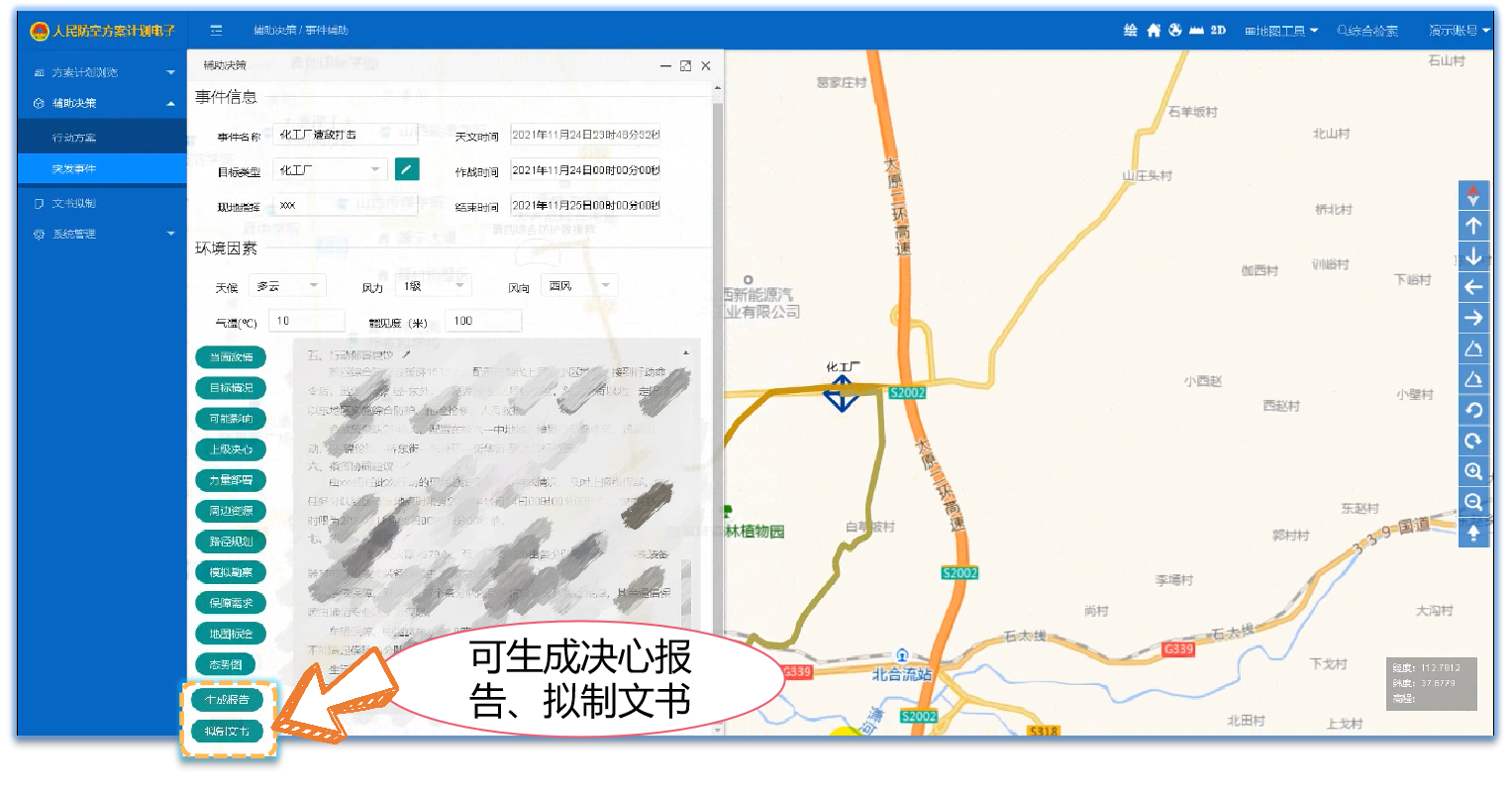Click the 当面敌情 button
1512x790 pixels.
point(232,356)
